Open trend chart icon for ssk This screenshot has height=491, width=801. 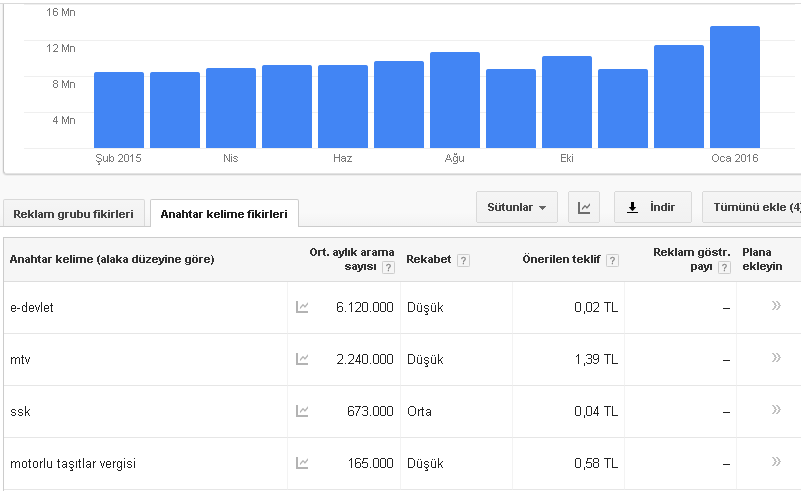click(302, 411)
